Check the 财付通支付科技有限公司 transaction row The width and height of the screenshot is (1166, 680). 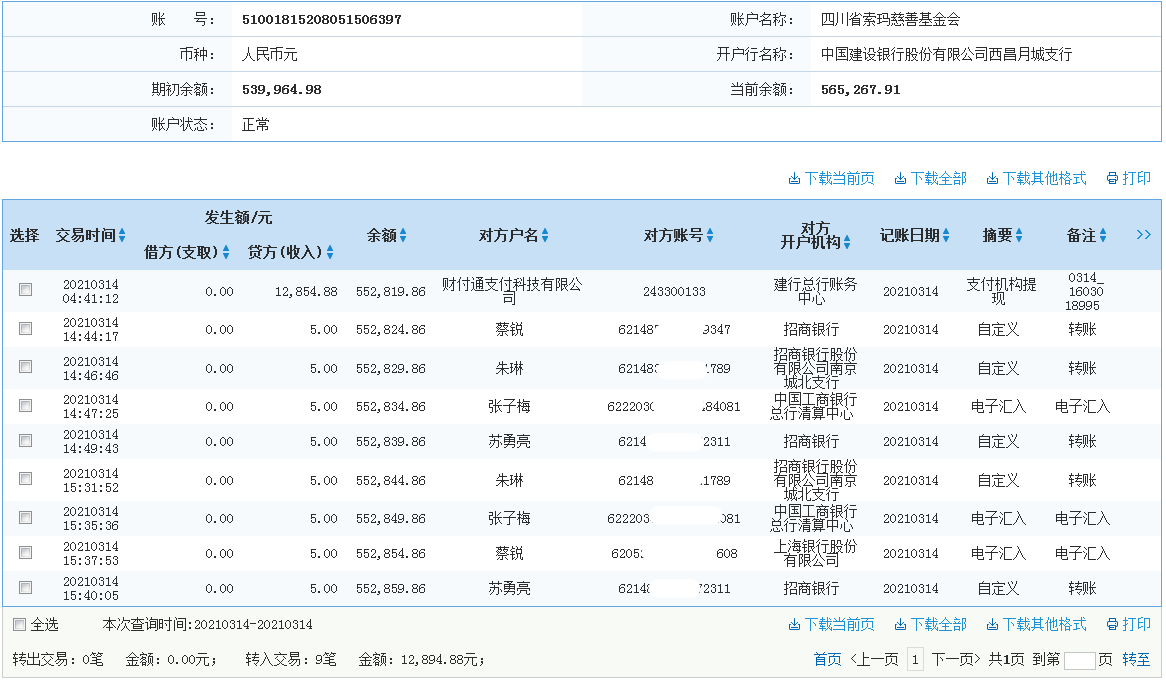click(x=25, y=290)
